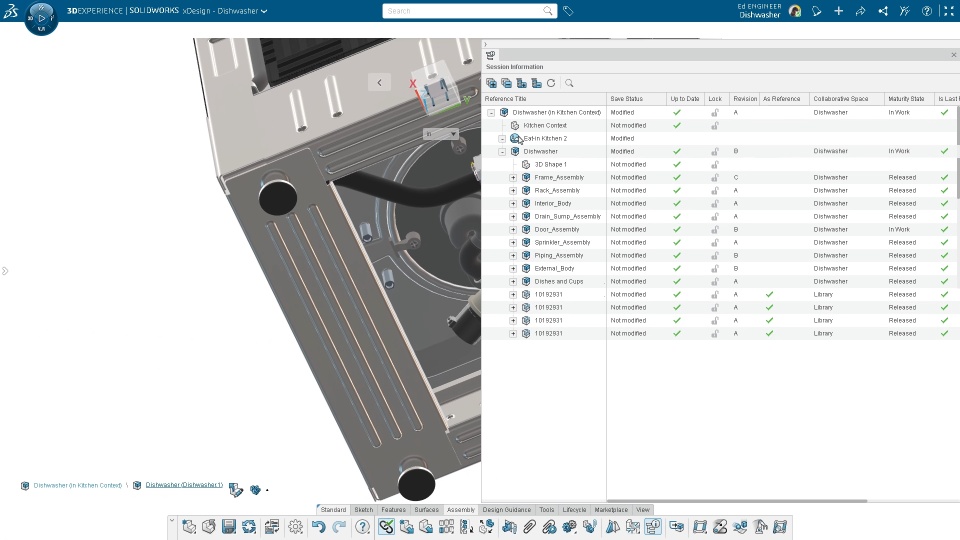Image resolution: width=960 pixels, height=540 pixels.
Task: Click the highlighted session information icon in toolbar
Action: coord(653,527)
